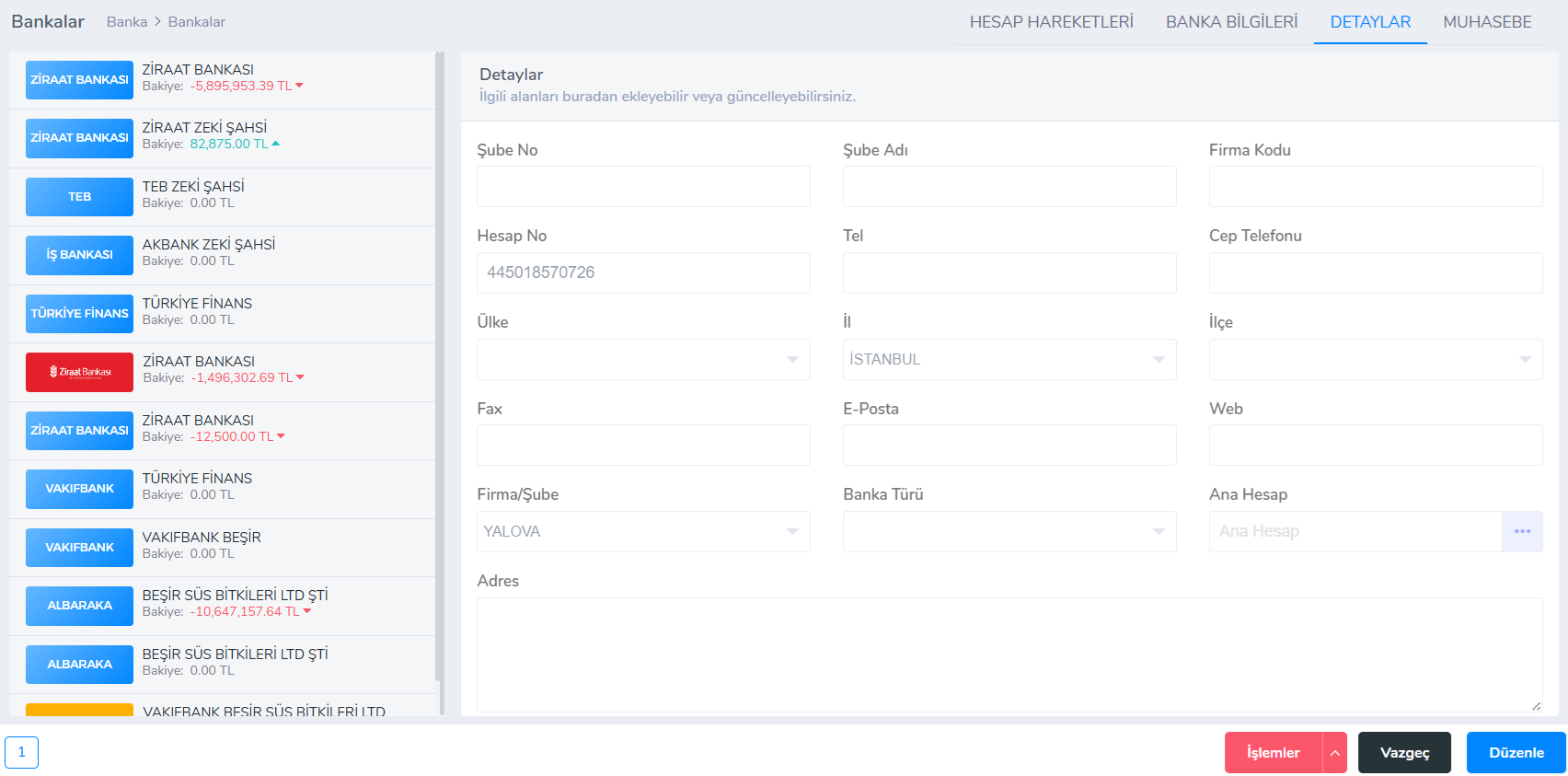Click into the Hesap No field

pos(643,272)
